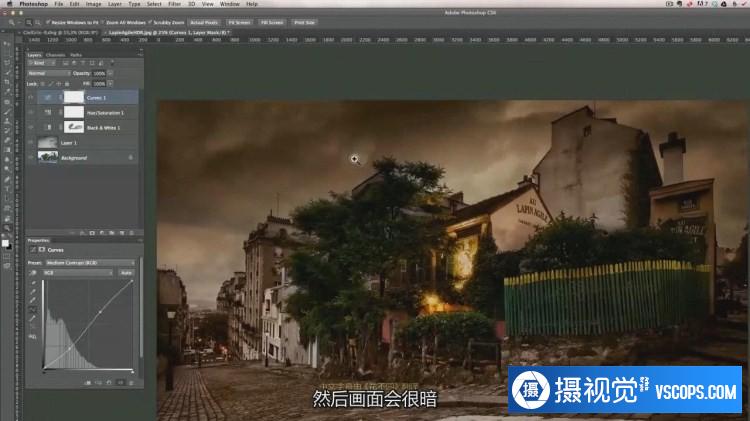
Task: Pick the gray point eyedropper in Curves
Action: click(33, 292)
